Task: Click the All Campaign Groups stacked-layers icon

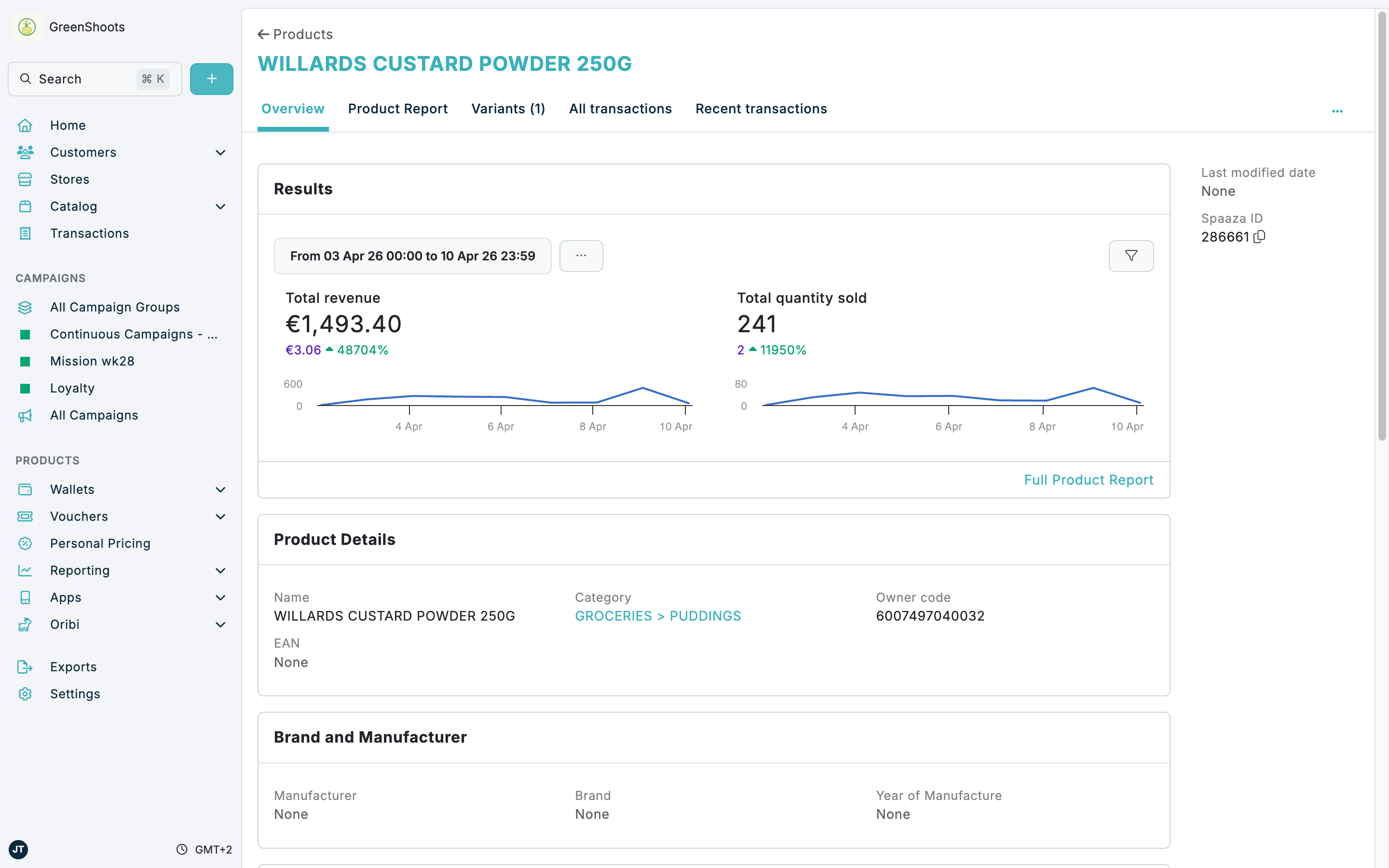Action: click(25, 307)
